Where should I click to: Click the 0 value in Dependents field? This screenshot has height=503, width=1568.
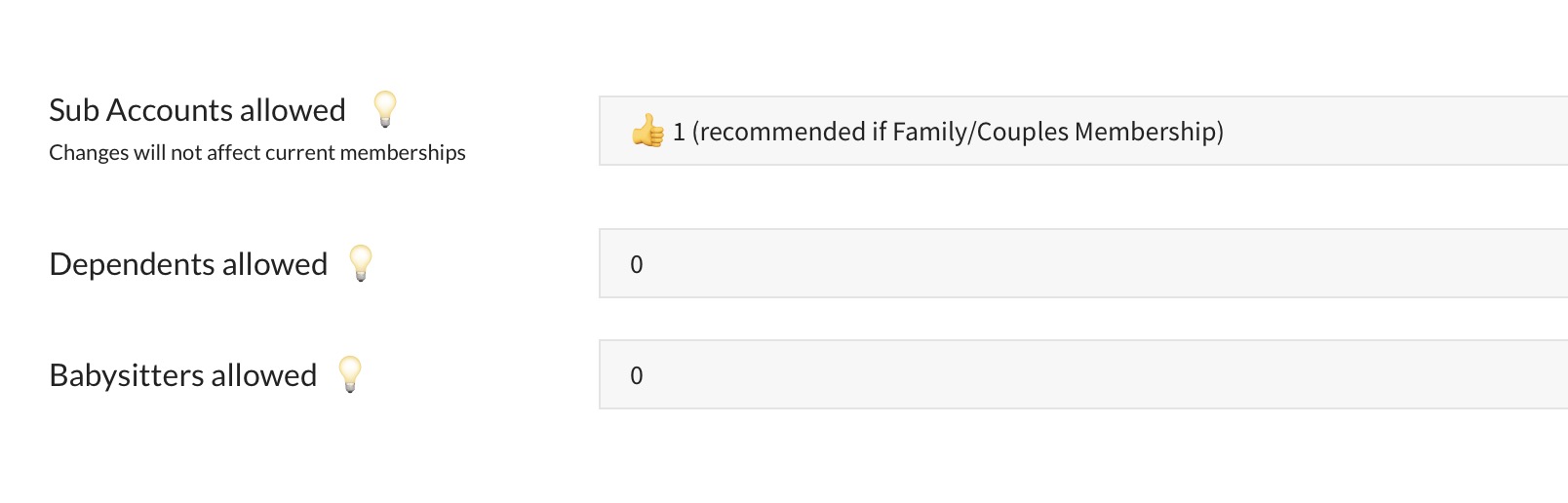pos(637,264)
